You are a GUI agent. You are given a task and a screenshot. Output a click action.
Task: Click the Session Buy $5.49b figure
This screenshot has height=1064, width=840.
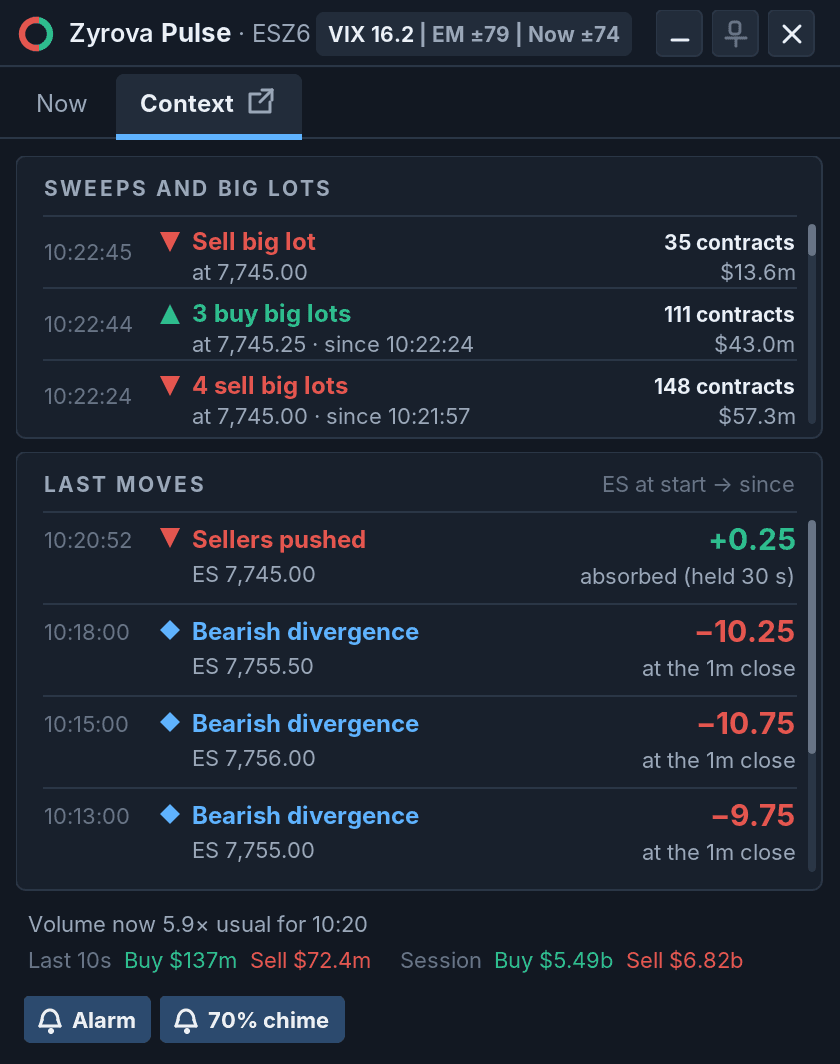[553, 961]
